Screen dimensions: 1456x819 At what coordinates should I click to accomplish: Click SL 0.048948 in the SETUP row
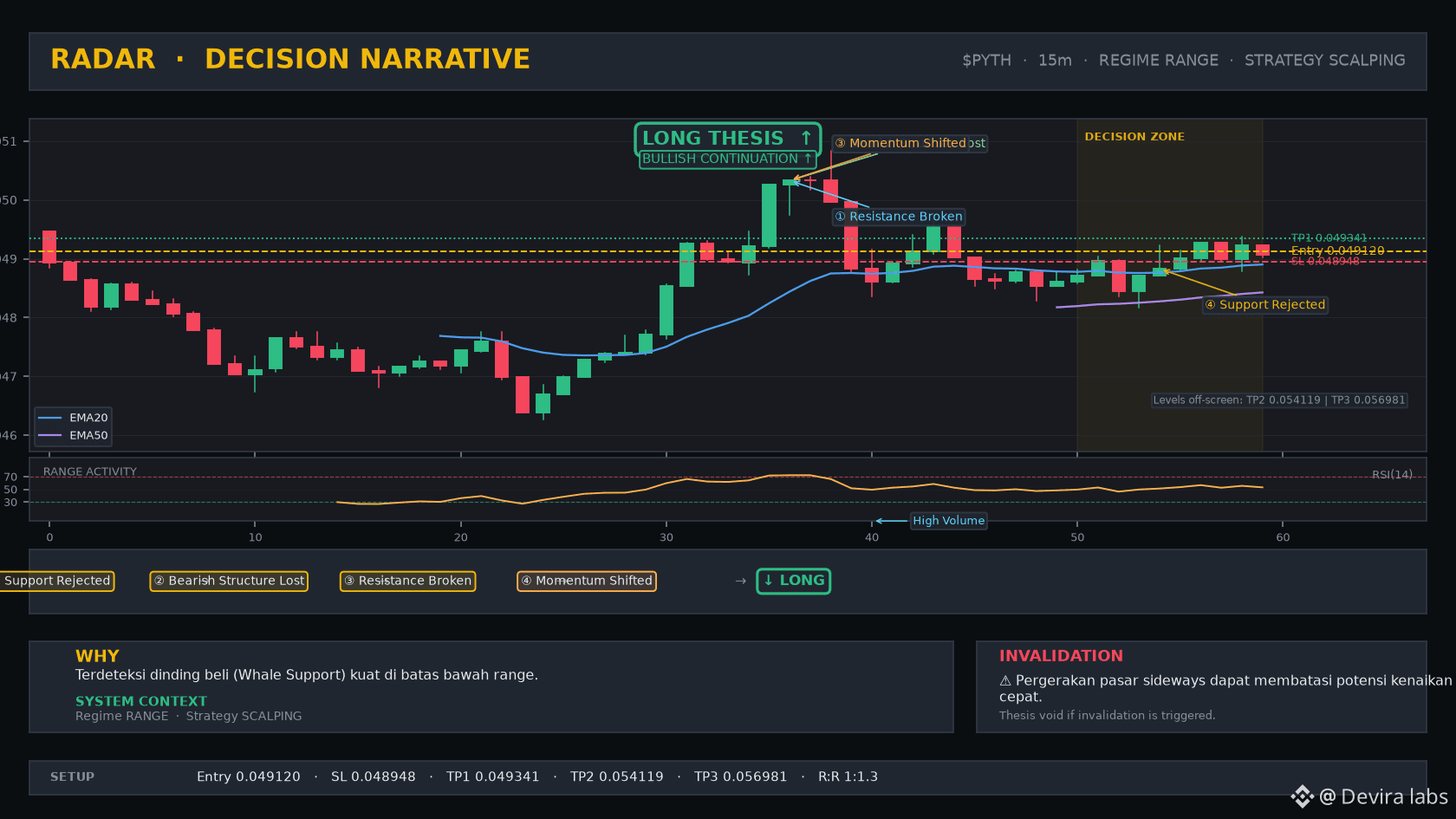tap(374, 777)
